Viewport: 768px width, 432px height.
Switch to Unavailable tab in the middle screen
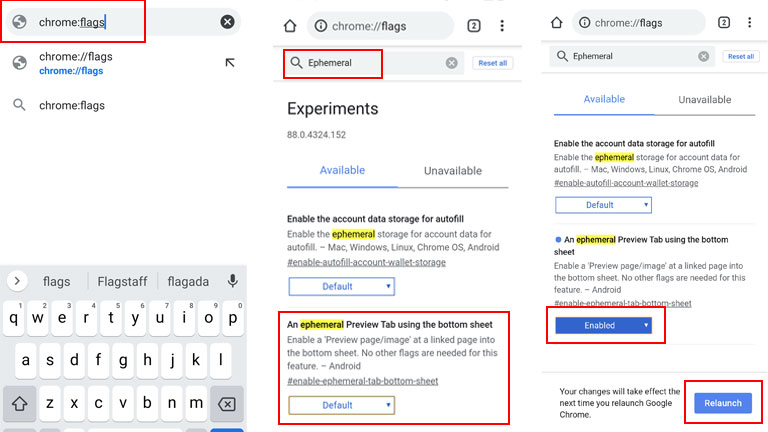pyautogui.click(x=453, y=171)
